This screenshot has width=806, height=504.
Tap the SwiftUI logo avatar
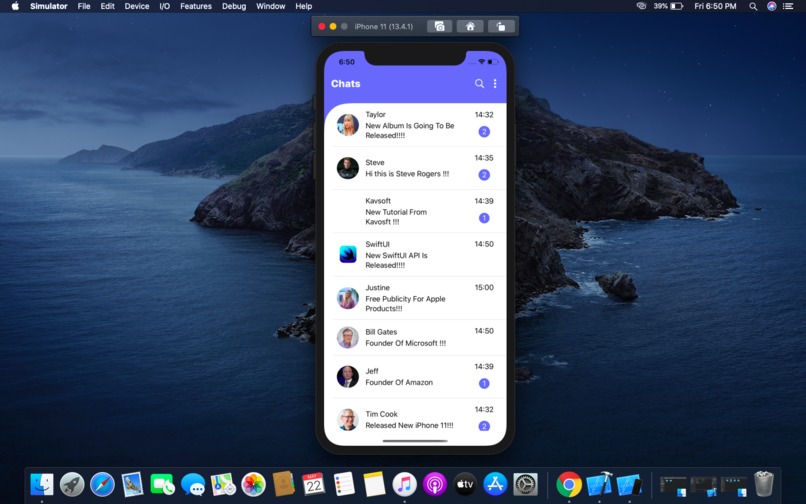(347, 255)
